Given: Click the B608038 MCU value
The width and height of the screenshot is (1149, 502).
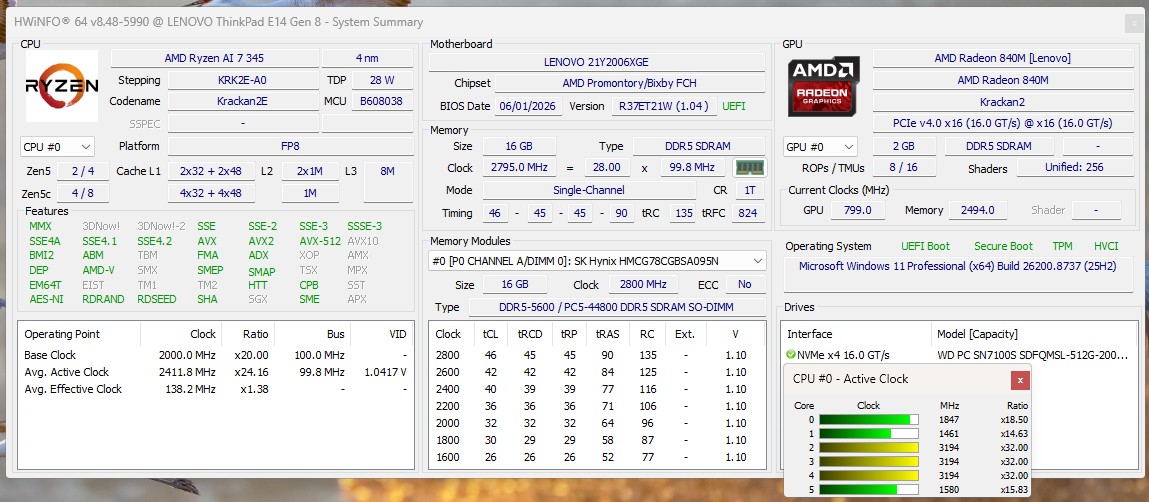Looking at the screenshot, I should 383,101.
